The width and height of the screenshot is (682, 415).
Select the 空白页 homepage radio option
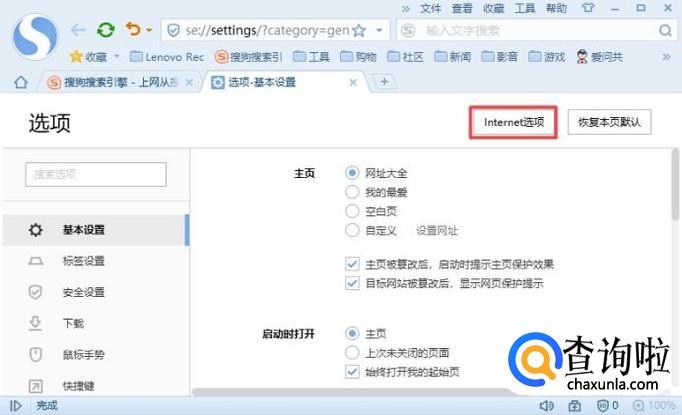[x=352, y=211]
